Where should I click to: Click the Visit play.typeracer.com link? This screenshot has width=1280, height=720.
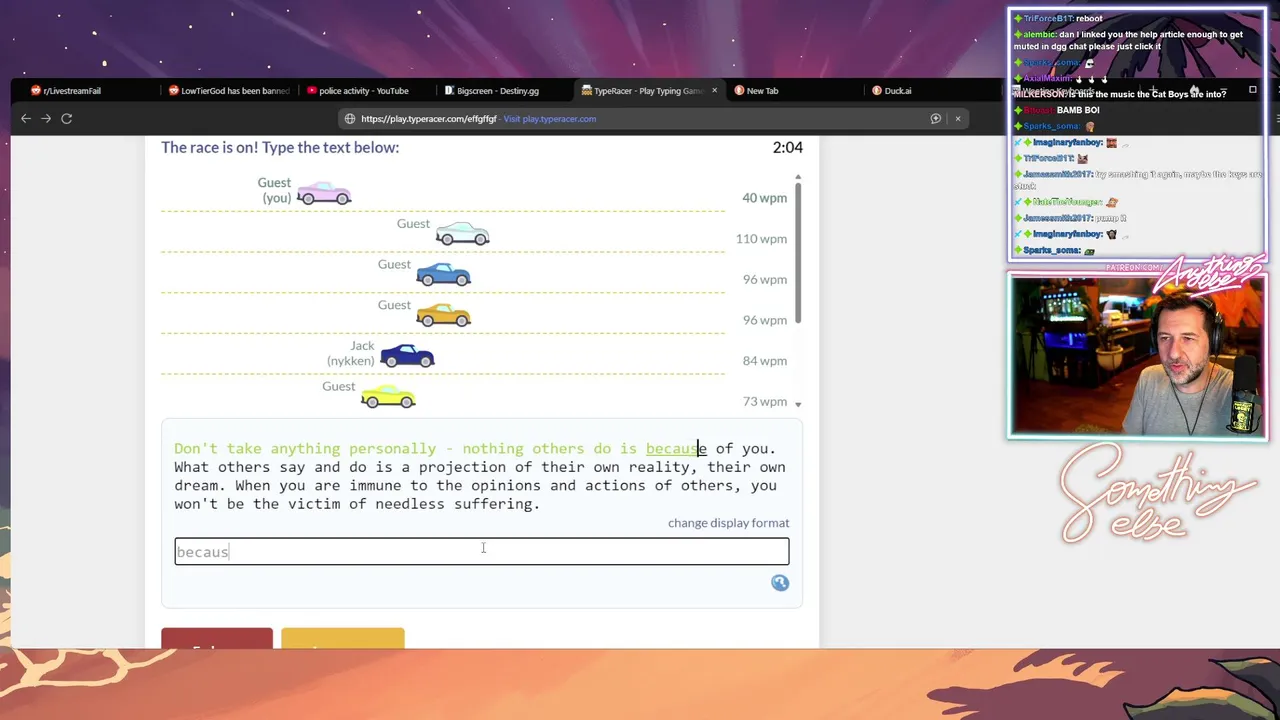tap(550, 119)
